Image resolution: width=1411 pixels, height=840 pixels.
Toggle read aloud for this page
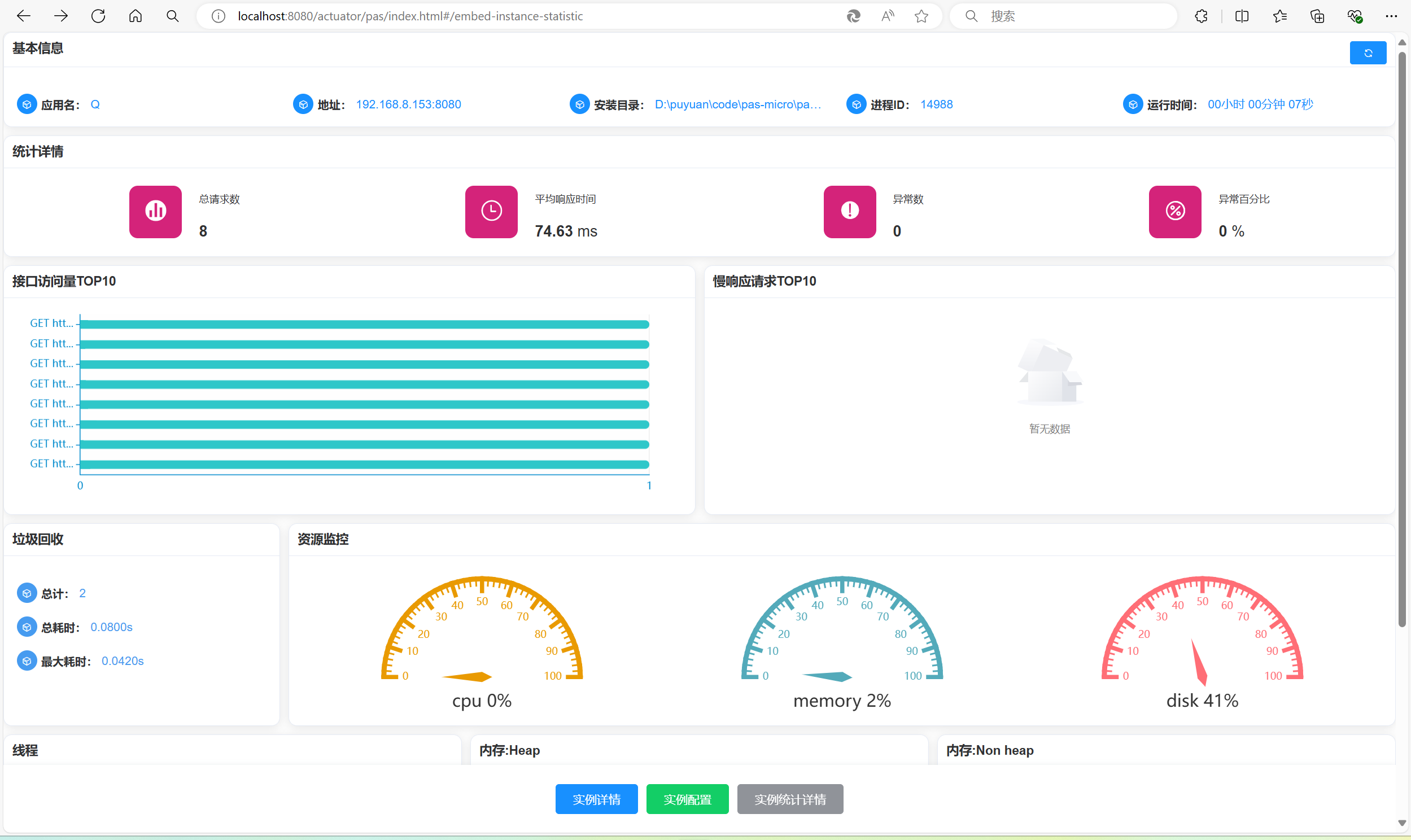tap(887, 16)
